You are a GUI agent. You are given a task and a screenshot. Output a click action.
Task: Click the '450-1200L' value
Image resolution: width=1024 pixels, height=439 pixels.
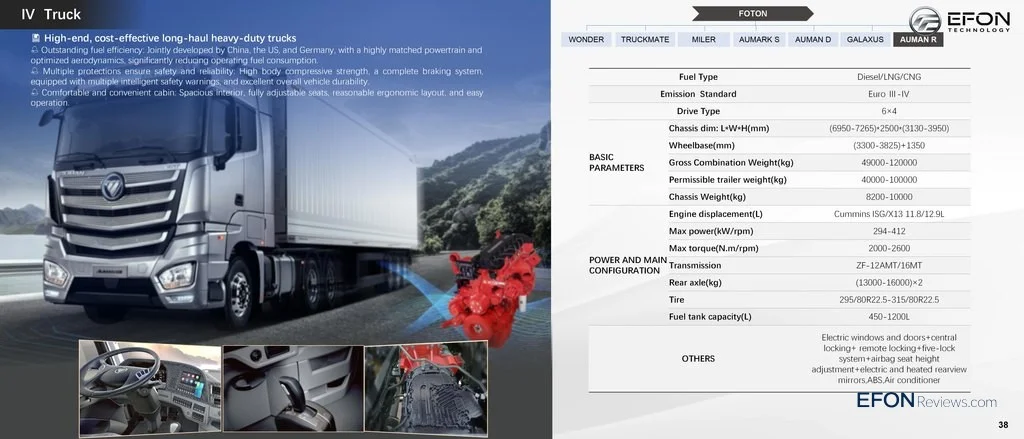(889, 317)
